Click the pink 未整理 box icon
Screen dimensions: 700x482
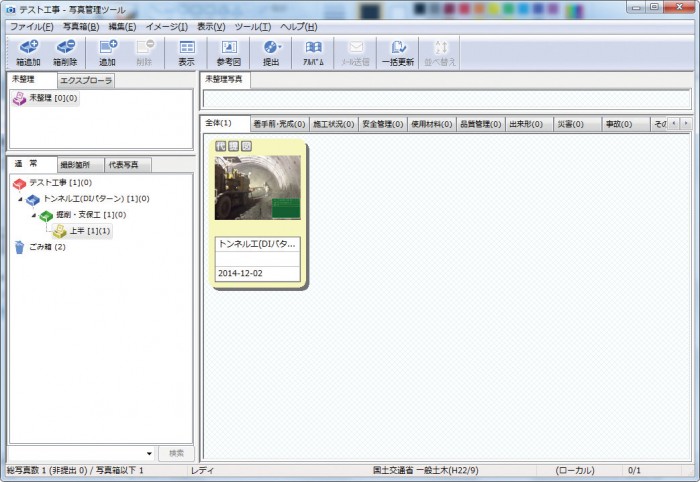click(19, 99)
